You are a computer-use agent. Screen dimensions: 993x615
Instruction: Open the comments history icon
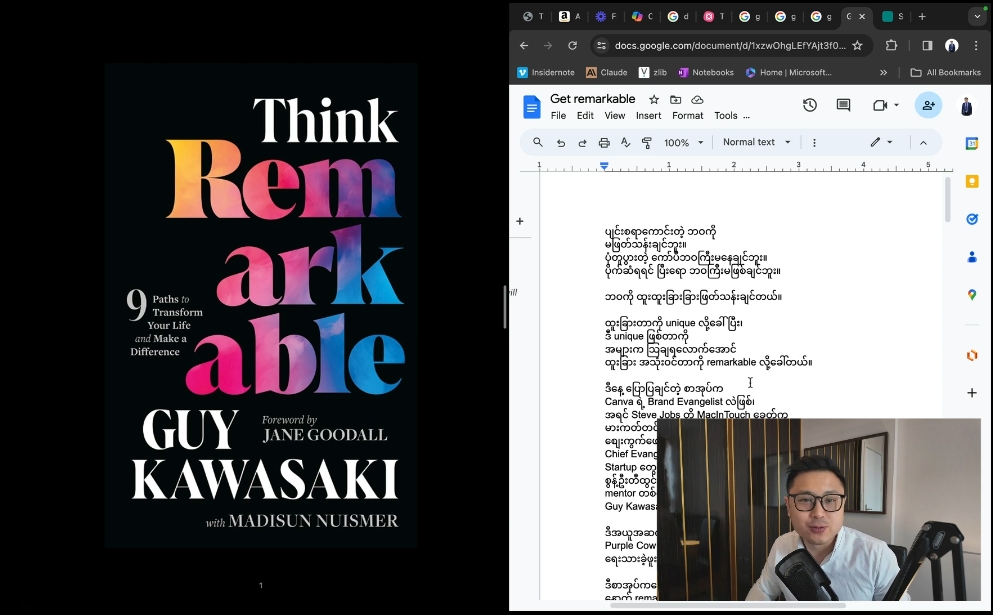(x=844, y=105)
